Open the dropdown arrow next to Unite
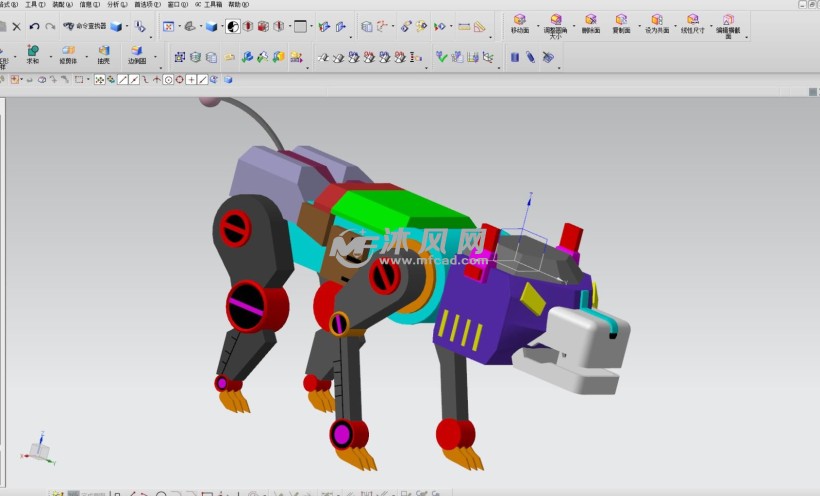This screenshot has width=820, height=496. coord(51,57)
